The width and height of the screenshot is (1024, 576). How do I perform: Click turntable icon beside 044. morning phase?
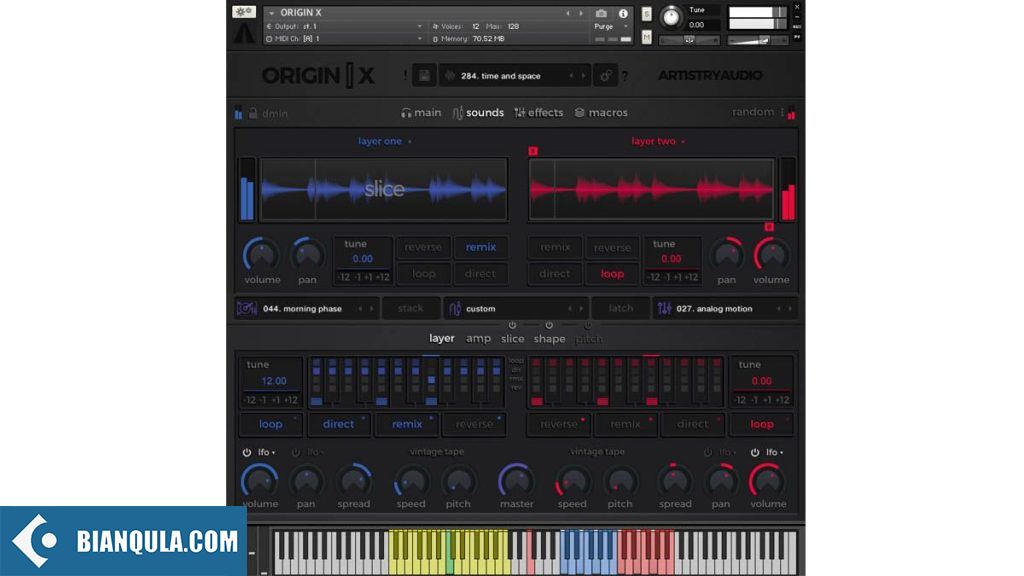247,308
